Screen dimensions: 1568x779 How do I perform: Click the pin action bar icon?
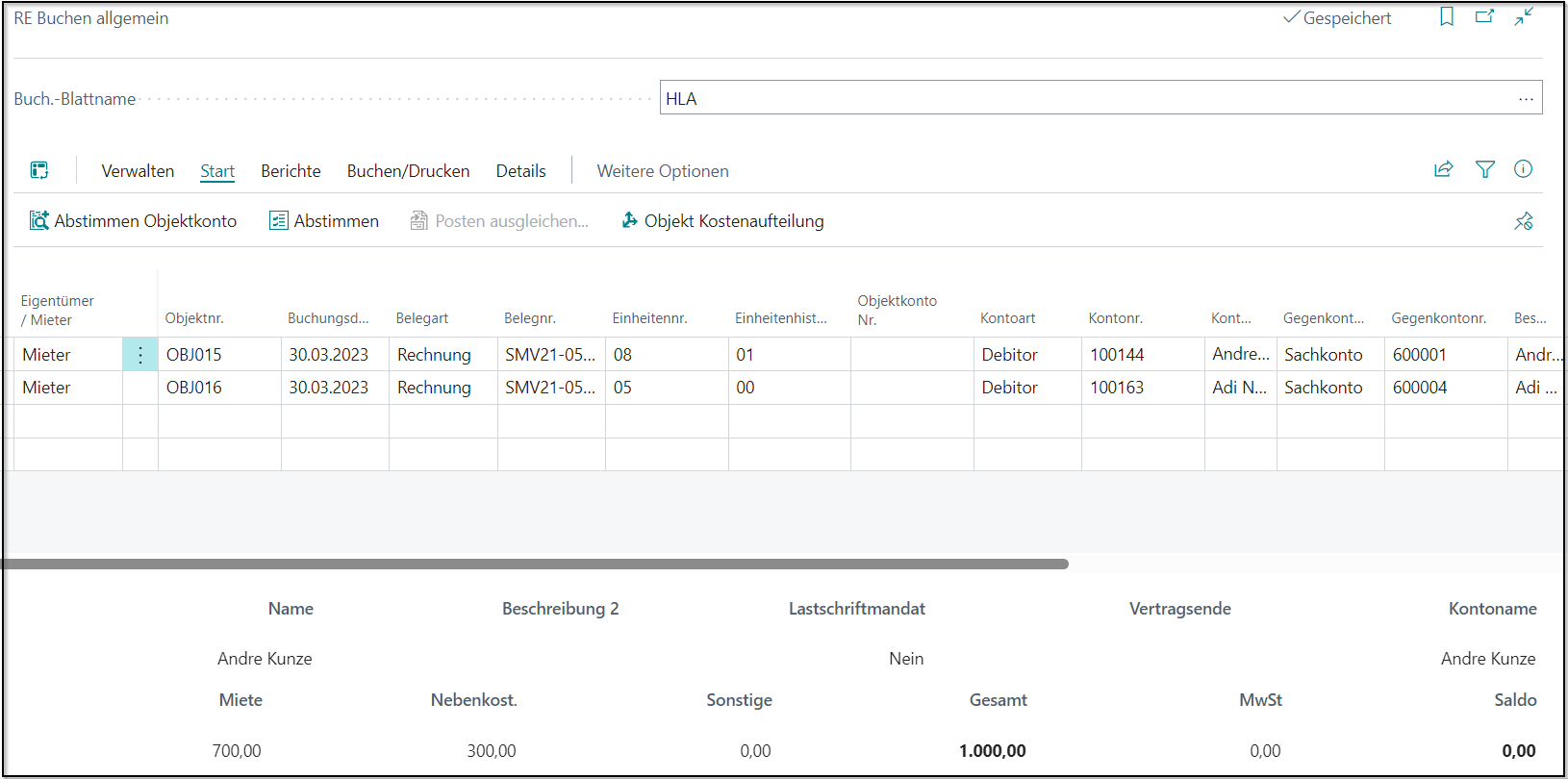tap(1523, 221)
